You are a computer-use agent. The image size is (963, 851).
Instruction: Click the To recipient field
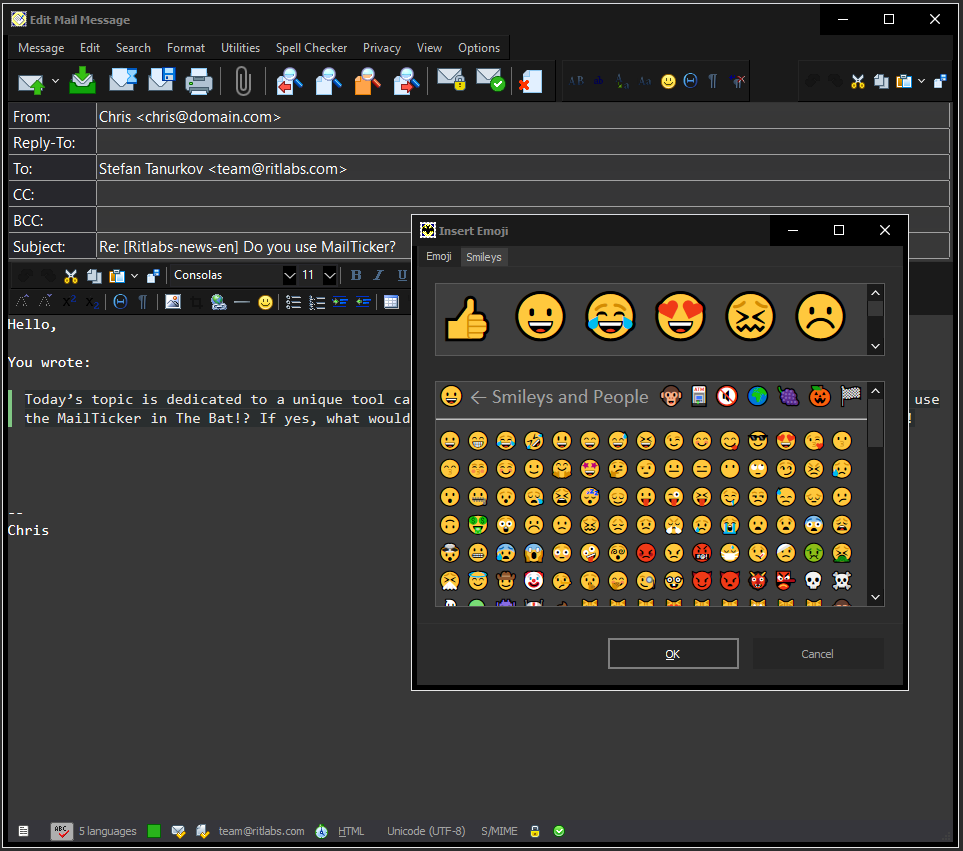tap(523, 169)
